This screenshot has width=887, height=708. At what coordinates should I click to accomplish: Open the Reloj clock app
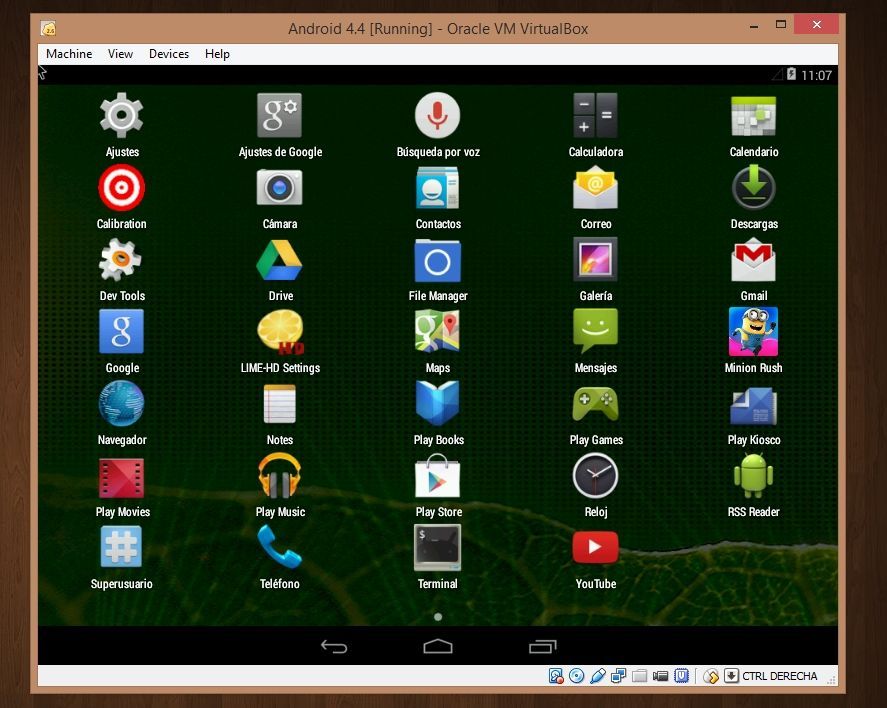[595, 476]
